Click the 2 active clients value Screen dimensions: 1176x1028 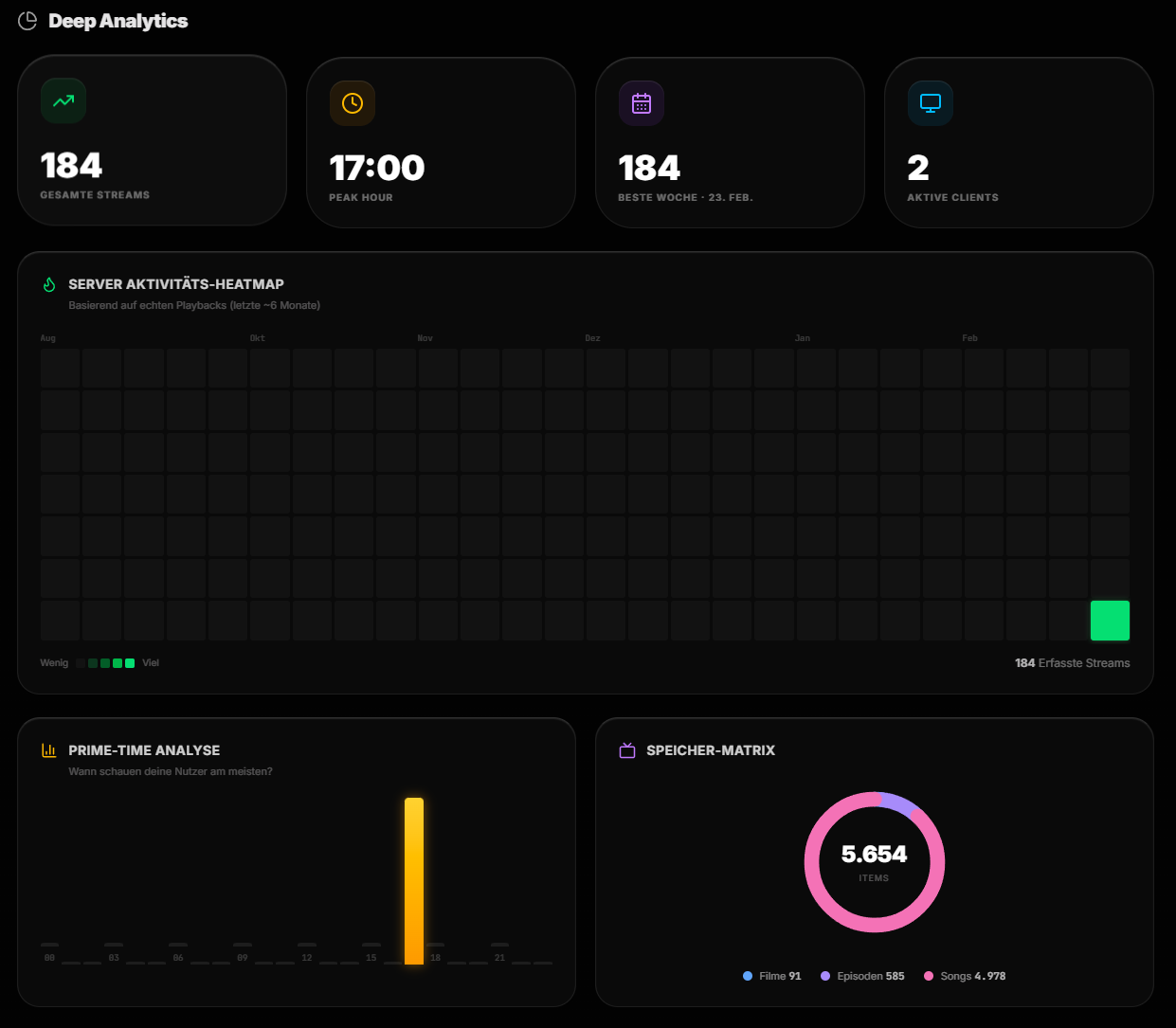(918, 169)
